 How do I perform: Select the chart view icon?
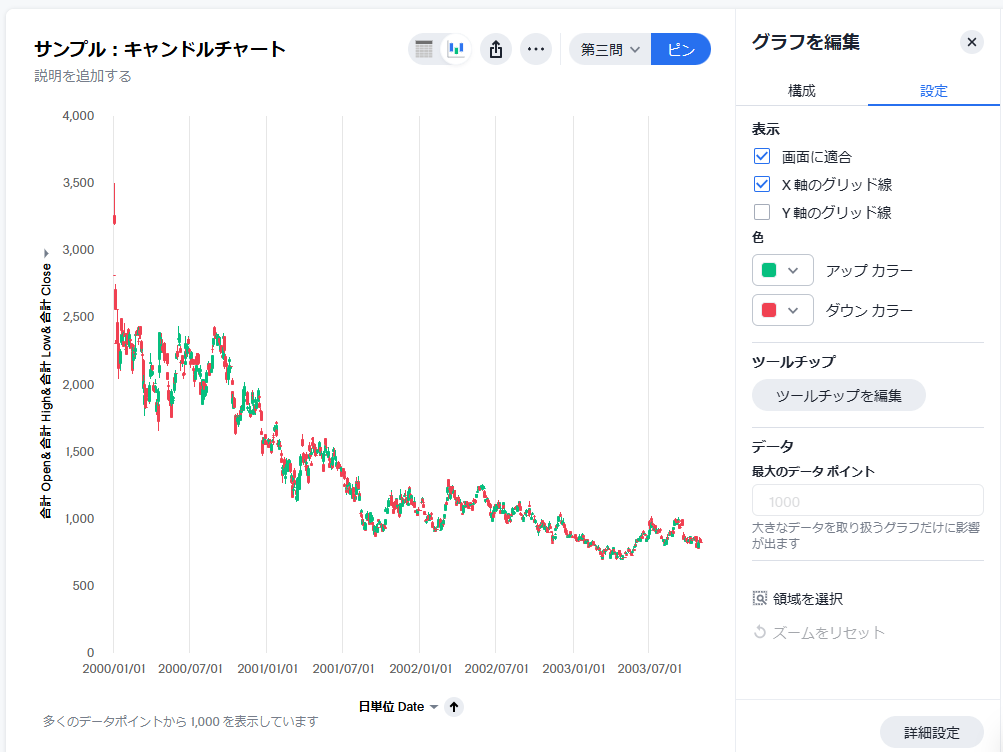point(456,49)
